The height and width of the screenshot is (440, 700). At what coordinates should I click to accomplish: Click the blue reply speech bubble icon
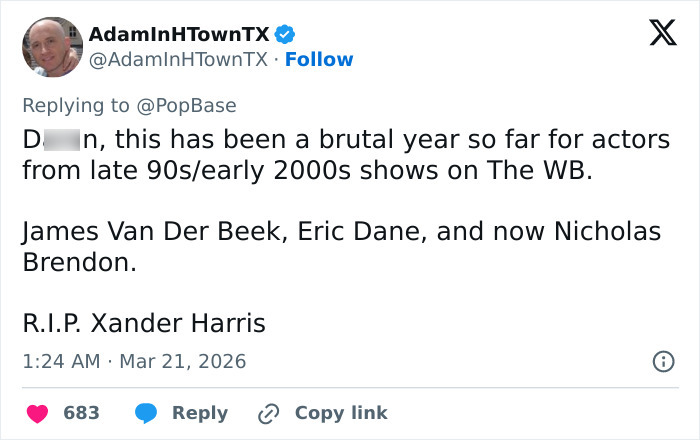coord(146,413)
